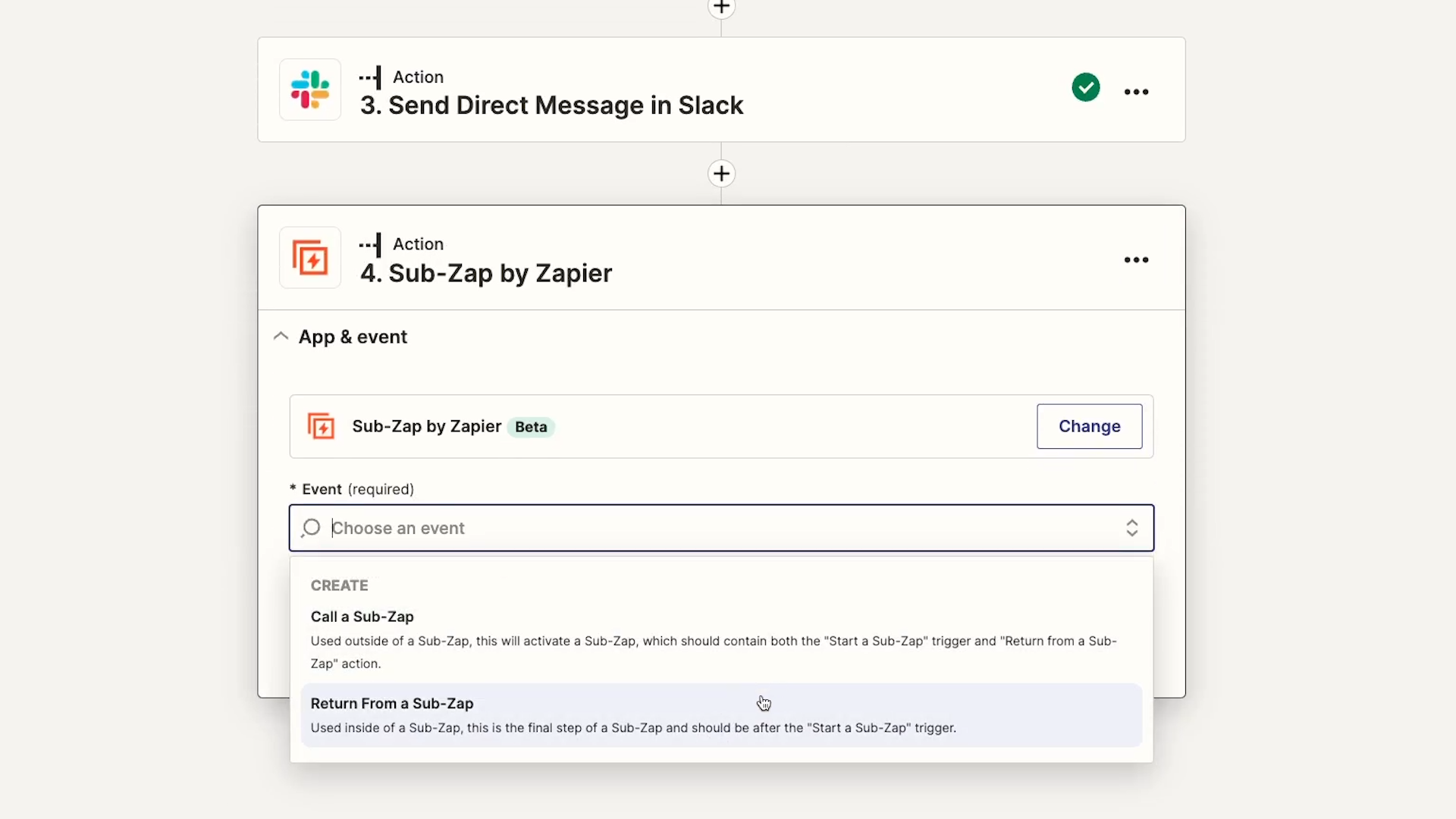Collapse the App & event section chevron

click(281, 336)
